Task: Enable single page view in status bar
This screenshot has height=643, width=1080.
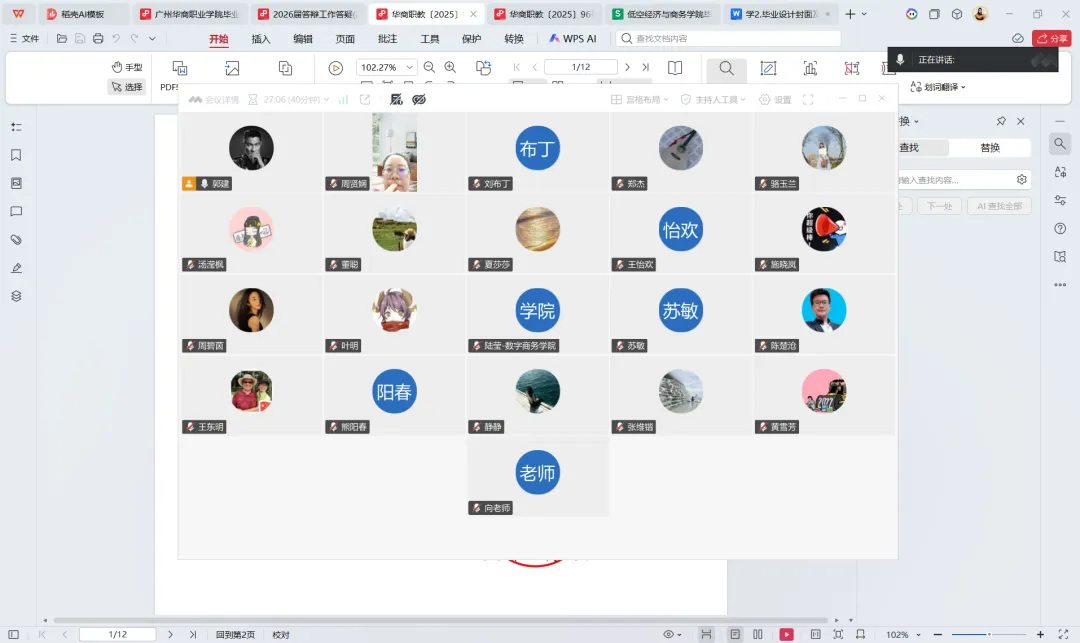Action: pos(736,634)
